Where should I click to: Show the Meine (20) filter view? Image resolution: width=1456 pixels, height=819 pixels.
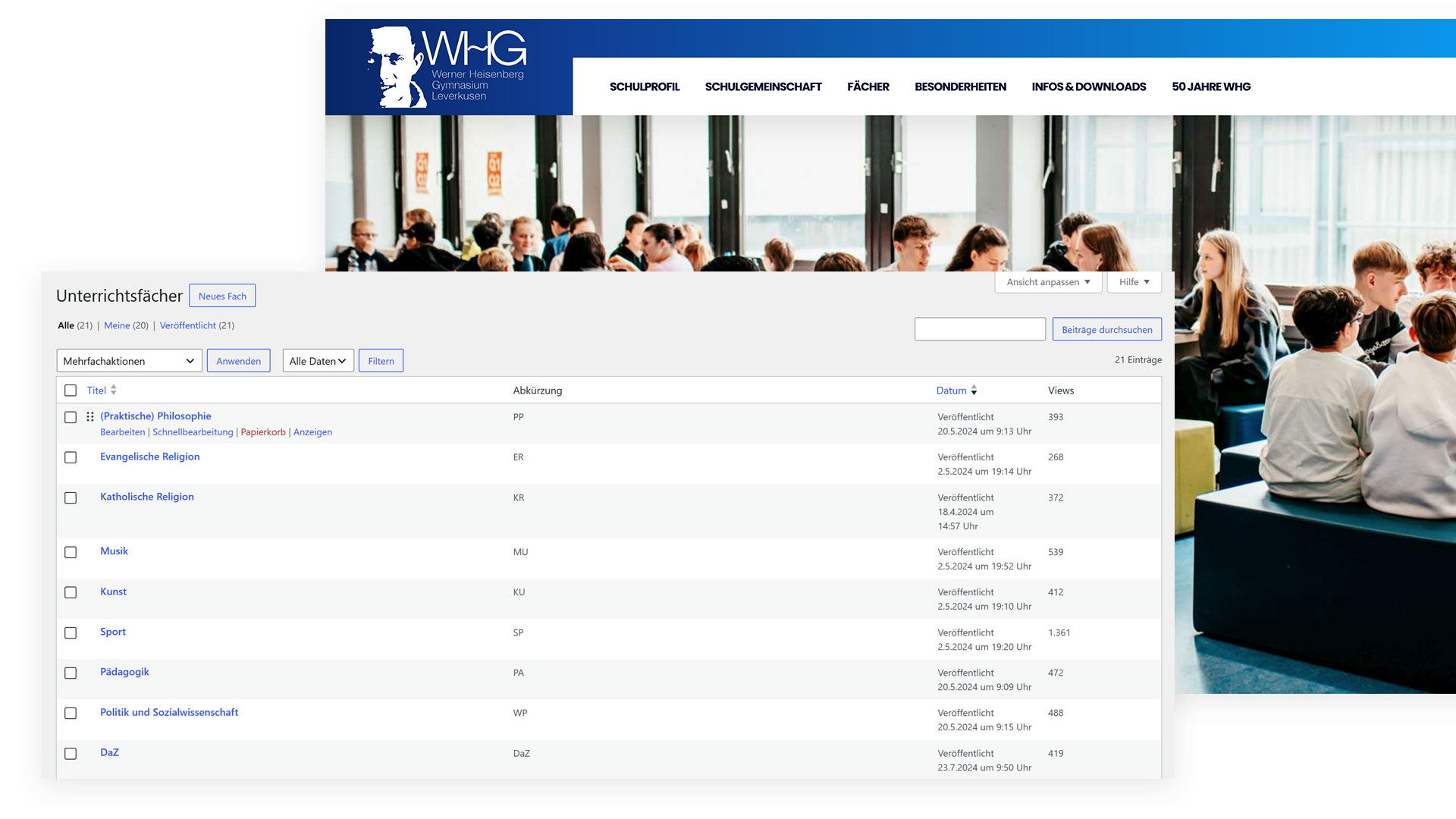tap(126, 325)
